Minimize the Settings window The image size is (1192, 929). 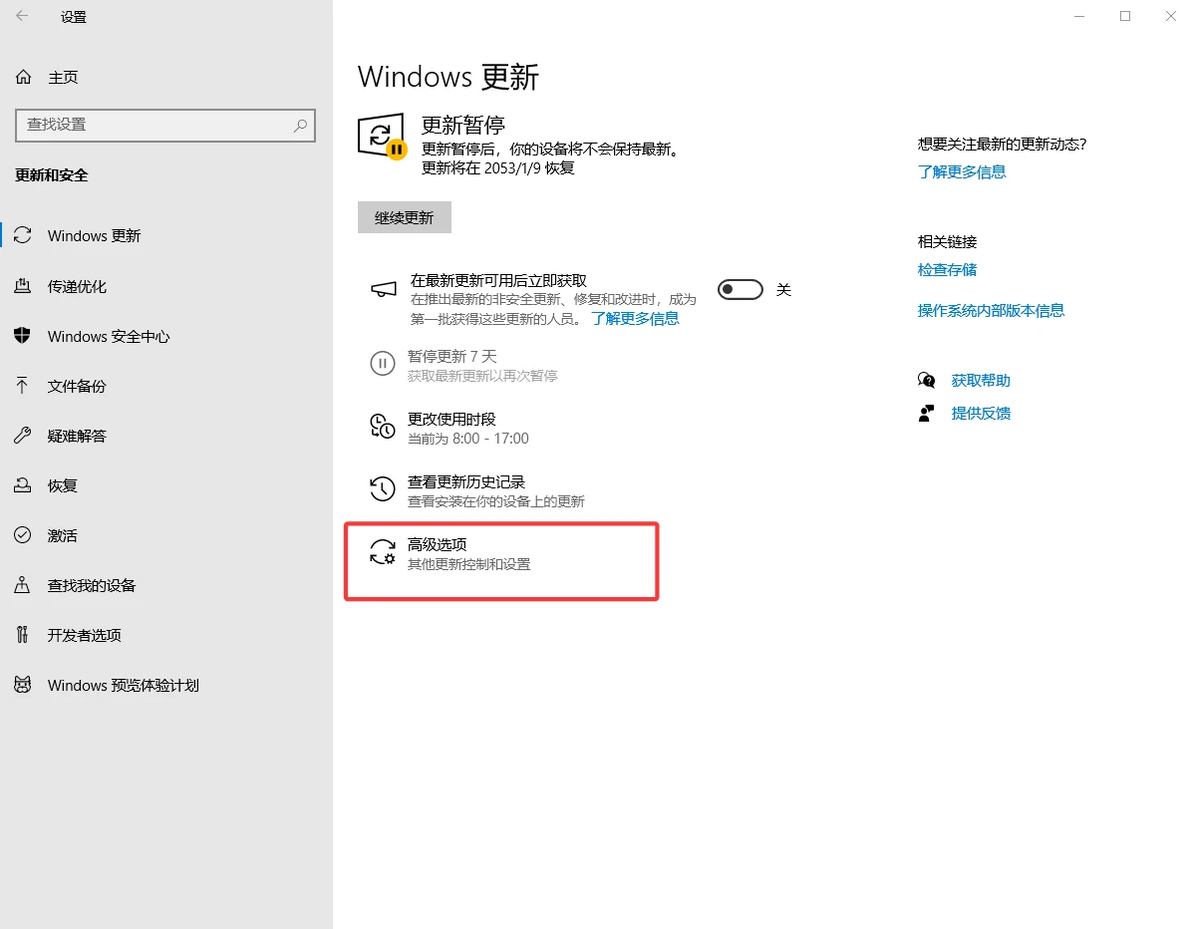point(1079,16)
